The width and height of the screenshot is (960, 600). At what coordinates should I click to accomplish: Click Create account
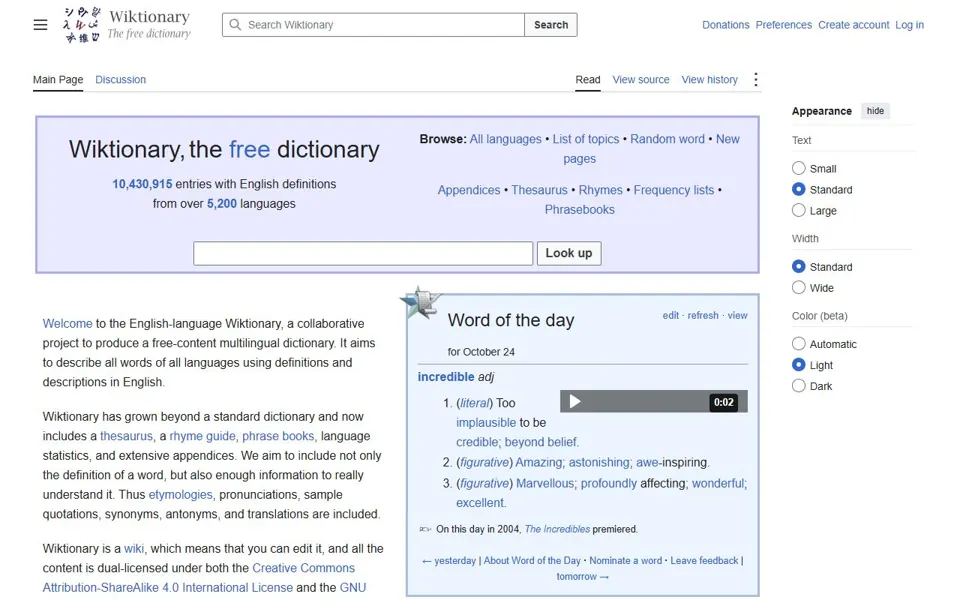(x=853, y=24)
